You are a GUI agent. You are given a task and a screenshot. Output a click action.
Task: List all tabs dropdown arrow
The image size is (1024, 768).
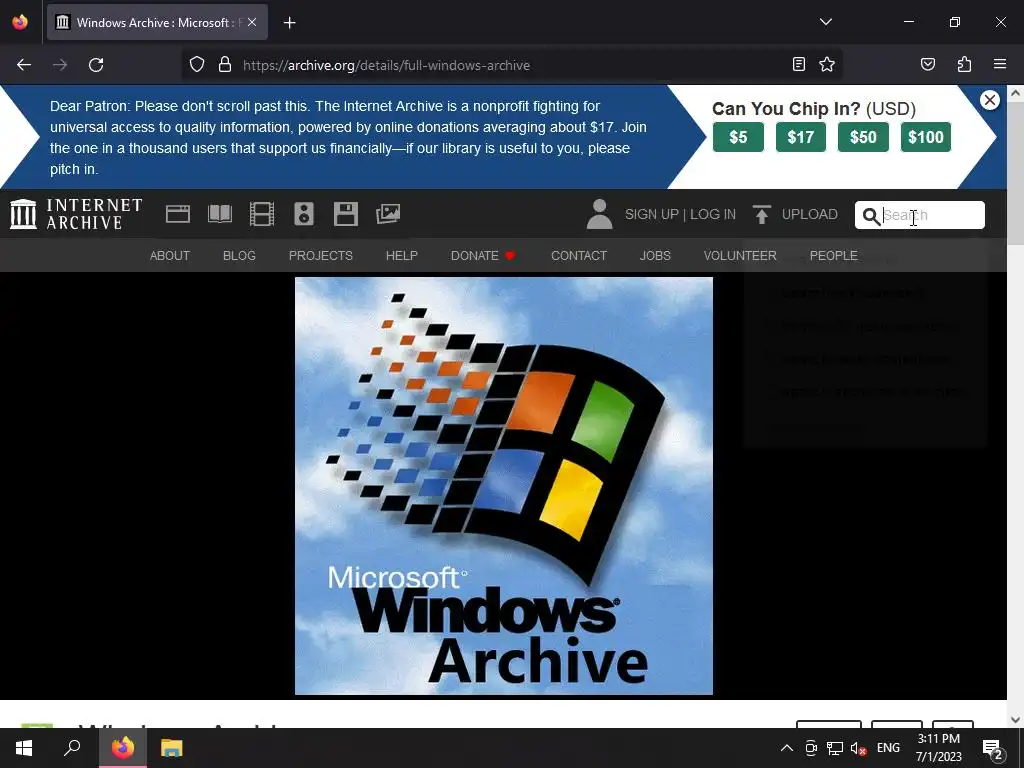tap(826, 22)
